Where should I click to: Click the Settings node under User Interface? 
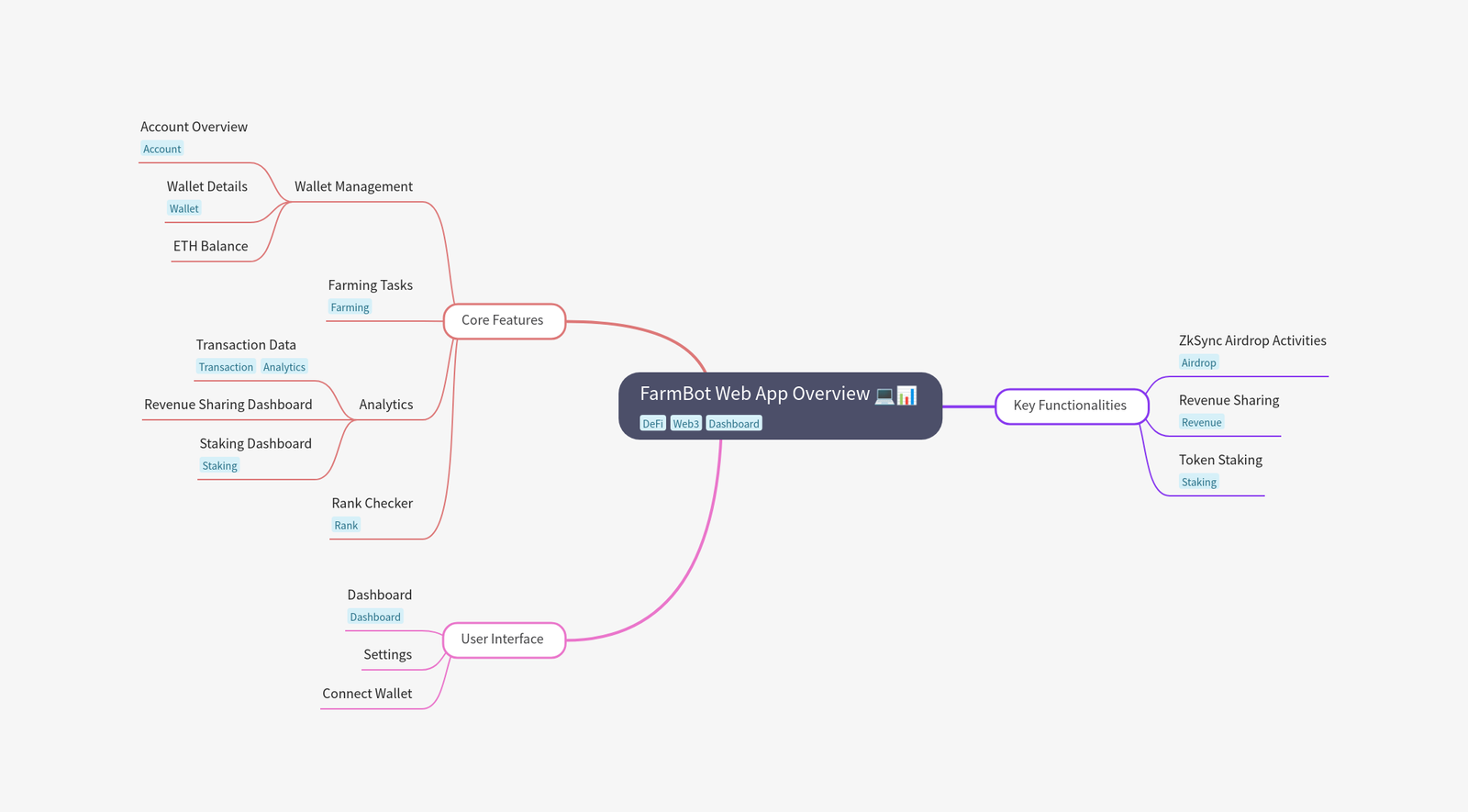pyautogui.click(x=387, y=655)
